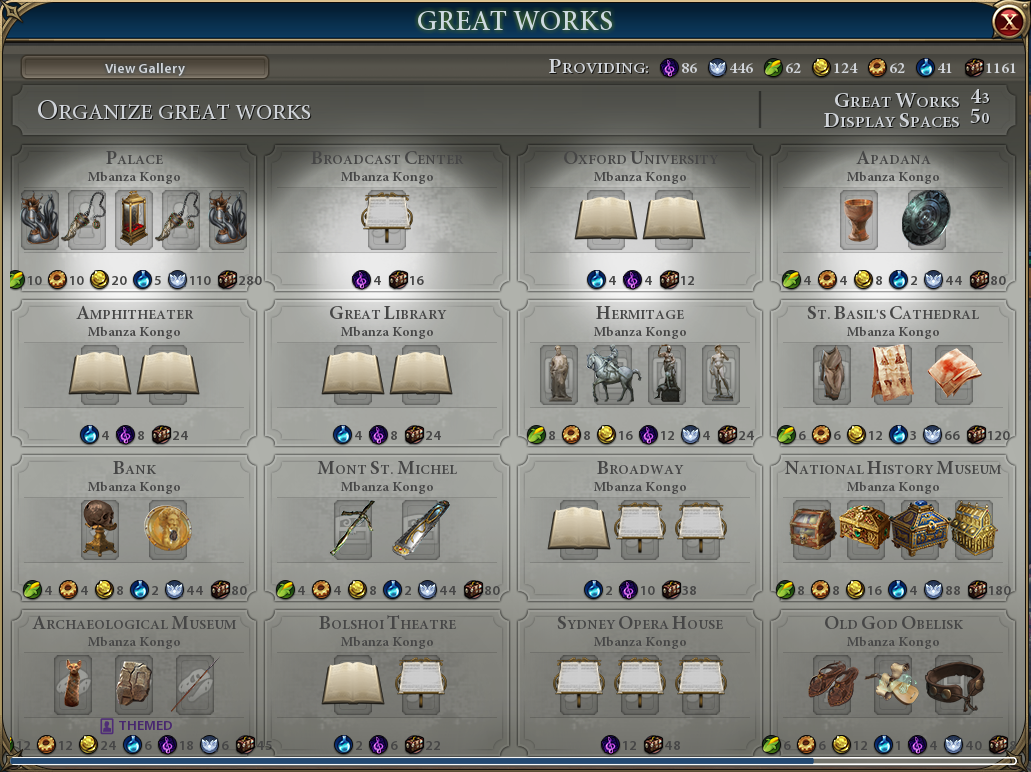Choose the book in Broadway
The height and width of the screenshot is (772, 1031).
click(x=579, y=528)
